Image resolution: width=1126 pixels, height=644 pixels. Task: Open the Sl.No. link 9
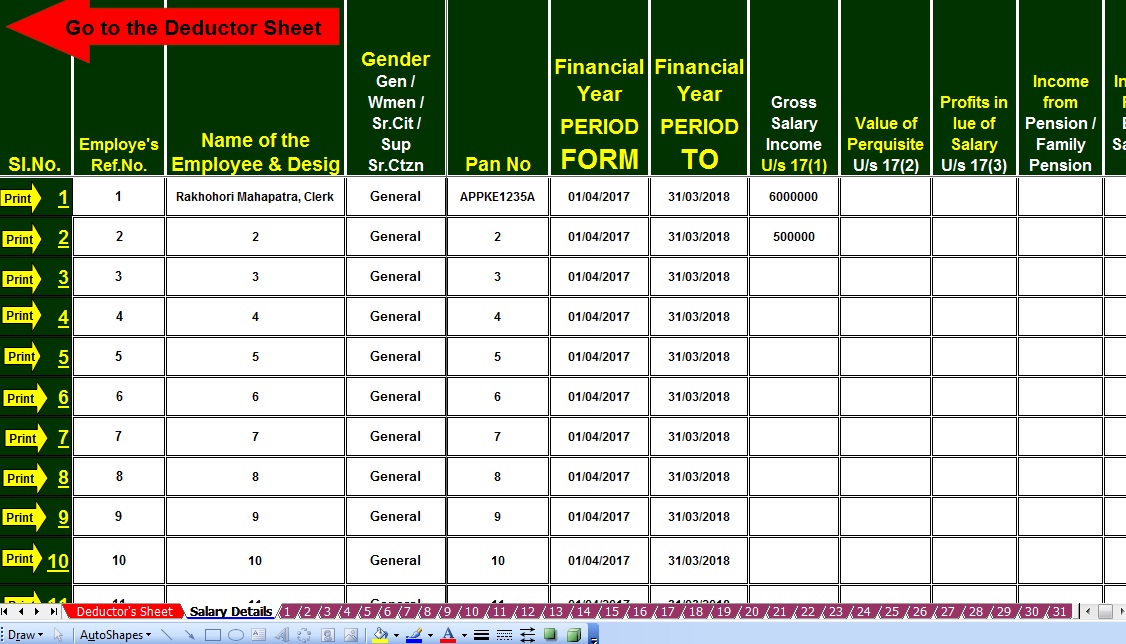point(63,518)
